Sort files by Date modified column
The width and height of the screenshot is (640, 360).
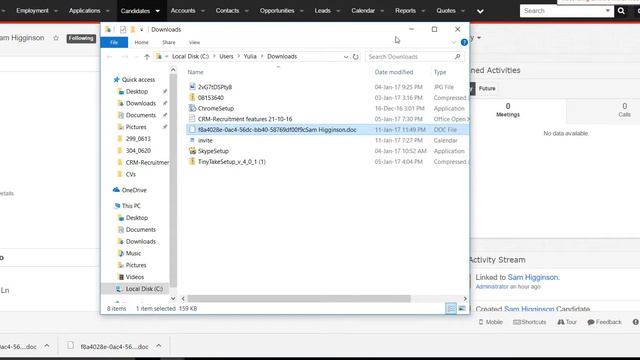click(x=393, y=72)
